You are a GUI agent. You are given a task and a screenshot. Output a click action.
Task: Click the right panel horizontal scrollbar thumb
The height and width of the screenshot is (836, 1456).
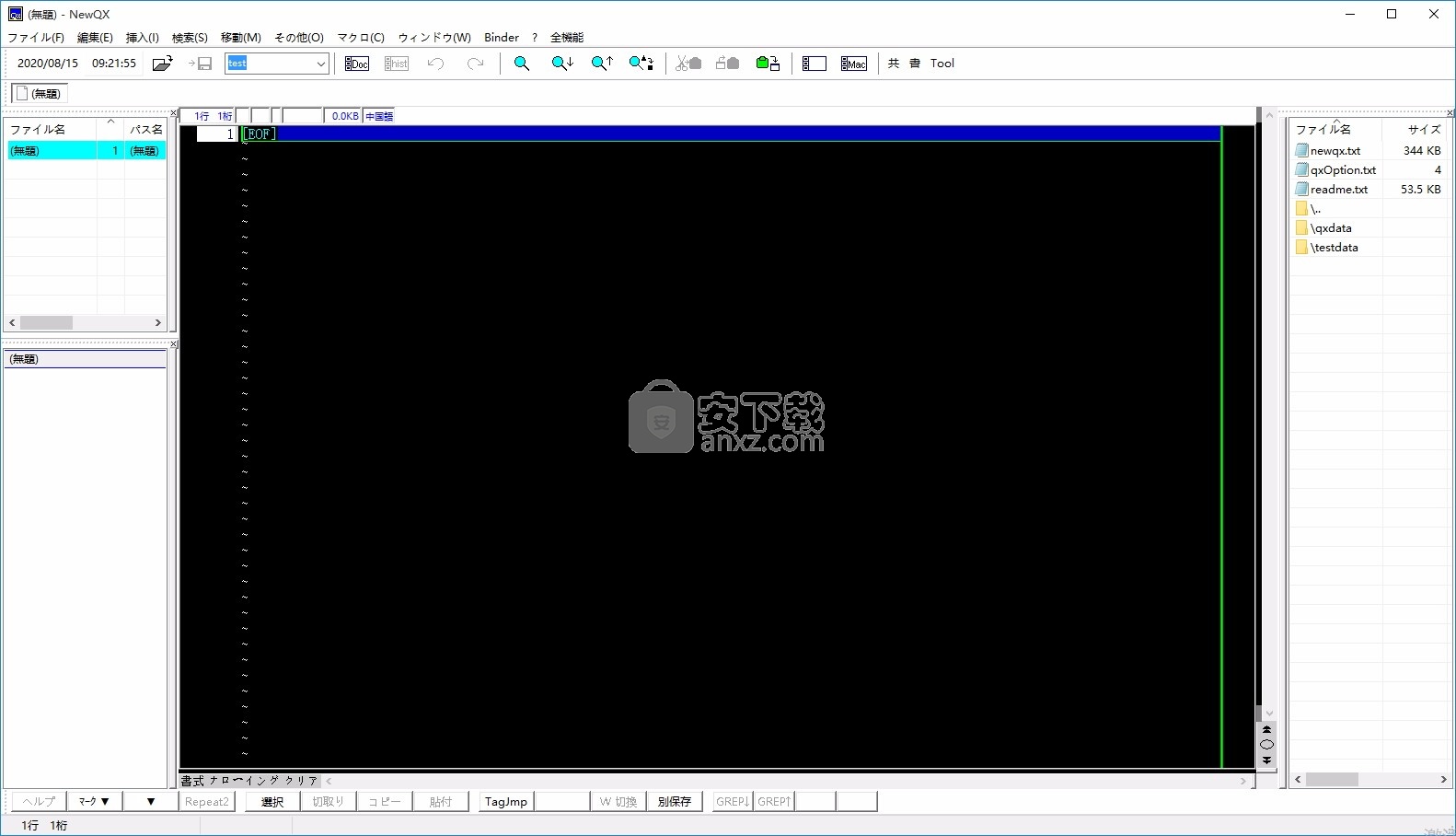point(1332,779)
